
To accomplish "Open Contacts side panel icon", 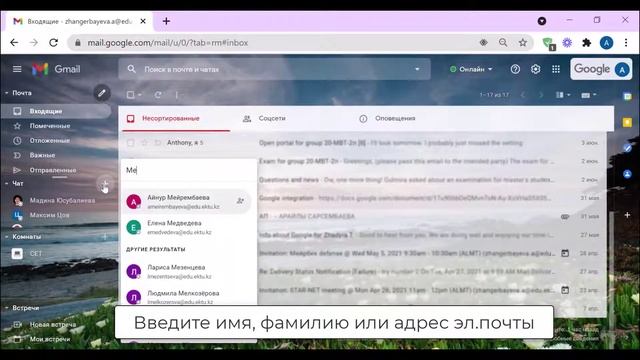I will (627, 174).
